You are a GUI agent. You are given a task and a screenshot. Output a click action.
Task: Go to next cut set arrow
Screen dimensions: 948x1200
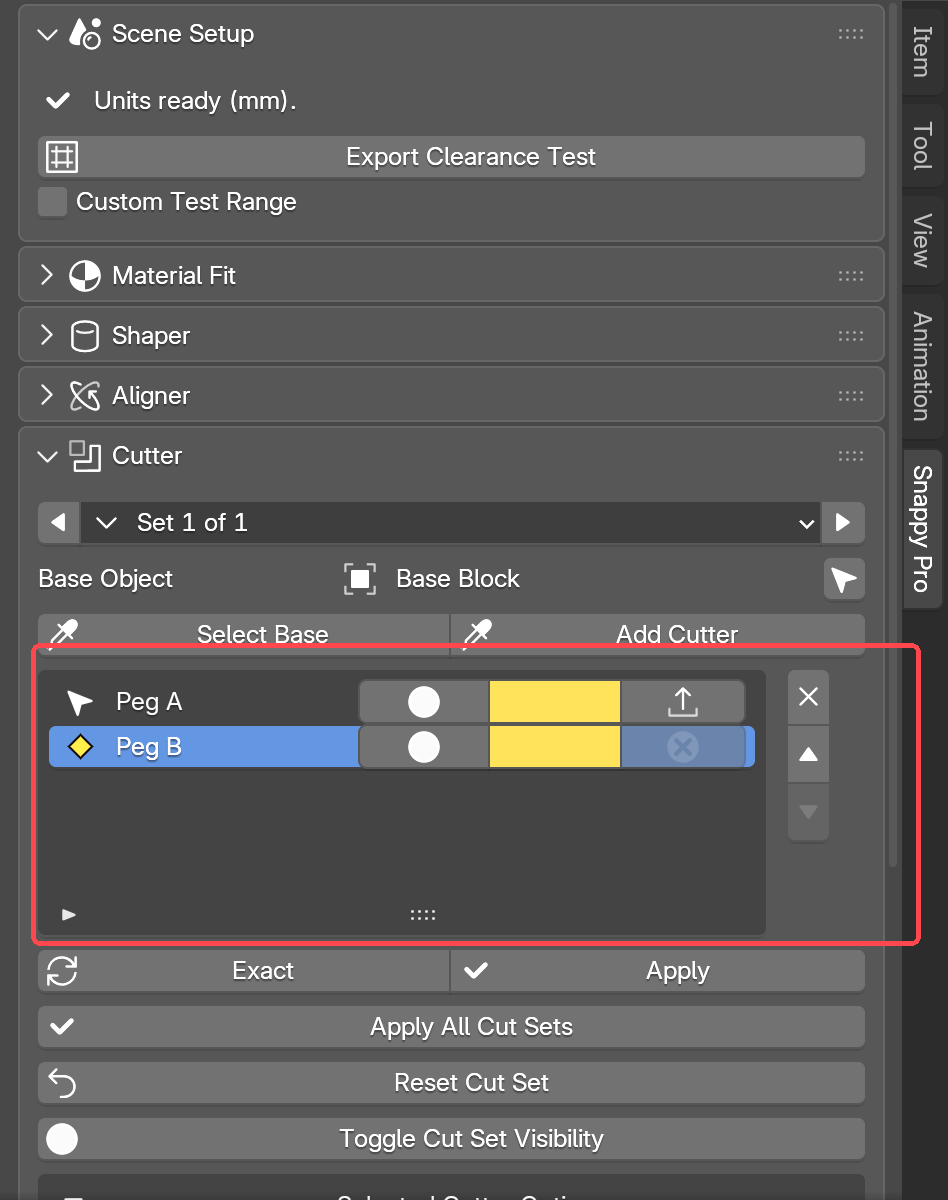[843, 523]
